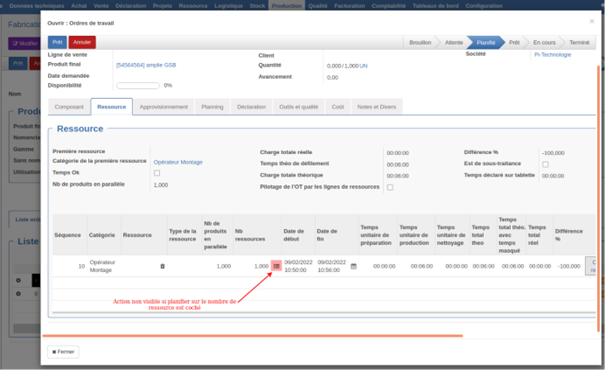The height and width of the screenshot is (370, 605).
Task: Toggle the Temps Ok checkbox
Action: click(x=157, y=173)
